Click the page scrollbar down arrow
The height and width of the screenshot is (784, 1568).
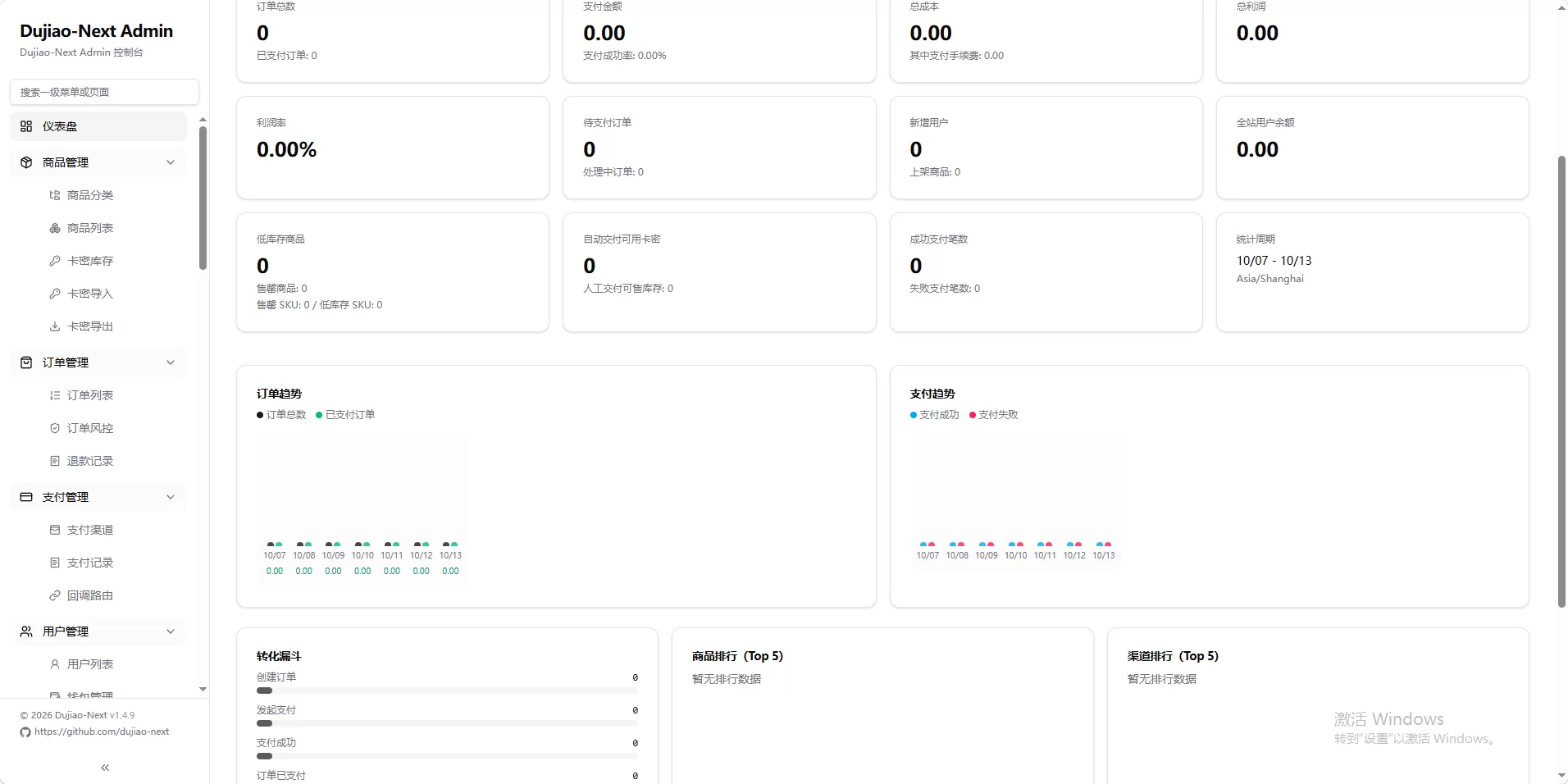coord(1561,776)
